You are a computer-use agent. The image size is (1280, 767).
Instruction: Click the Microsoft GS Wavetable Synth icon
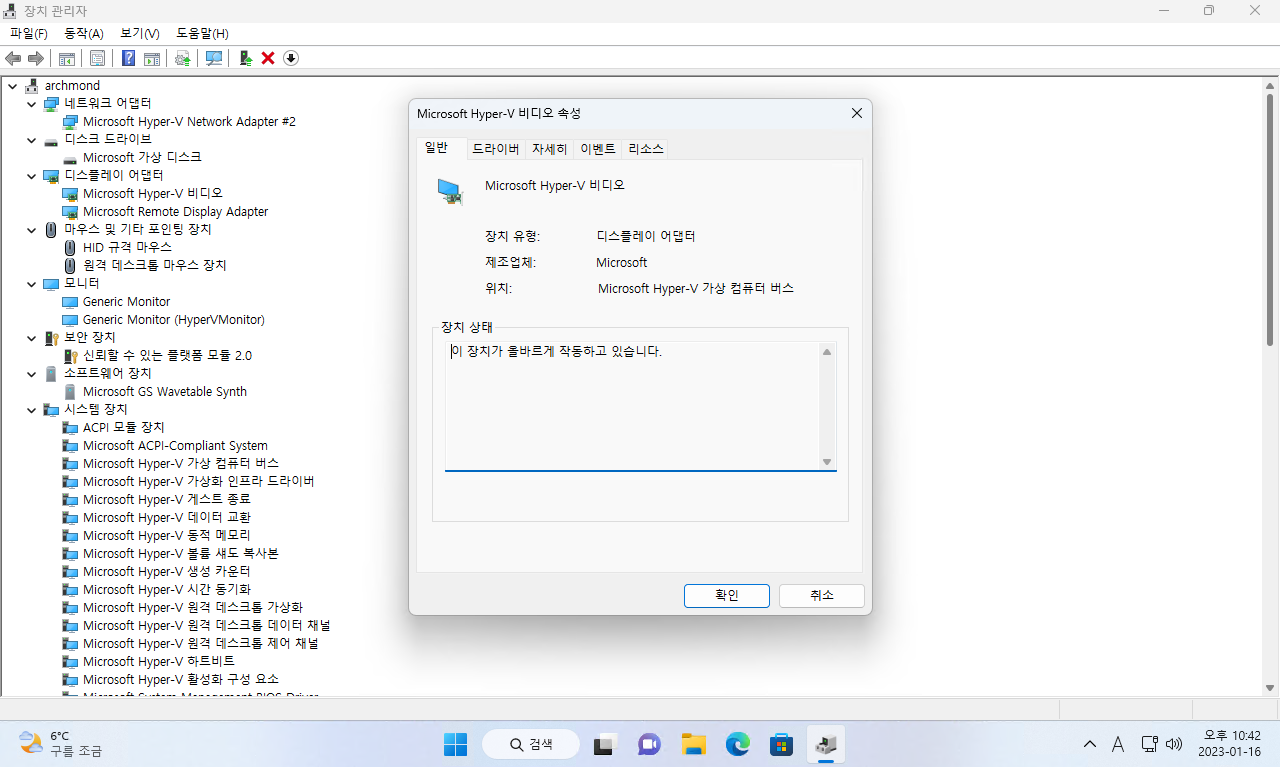70,392
